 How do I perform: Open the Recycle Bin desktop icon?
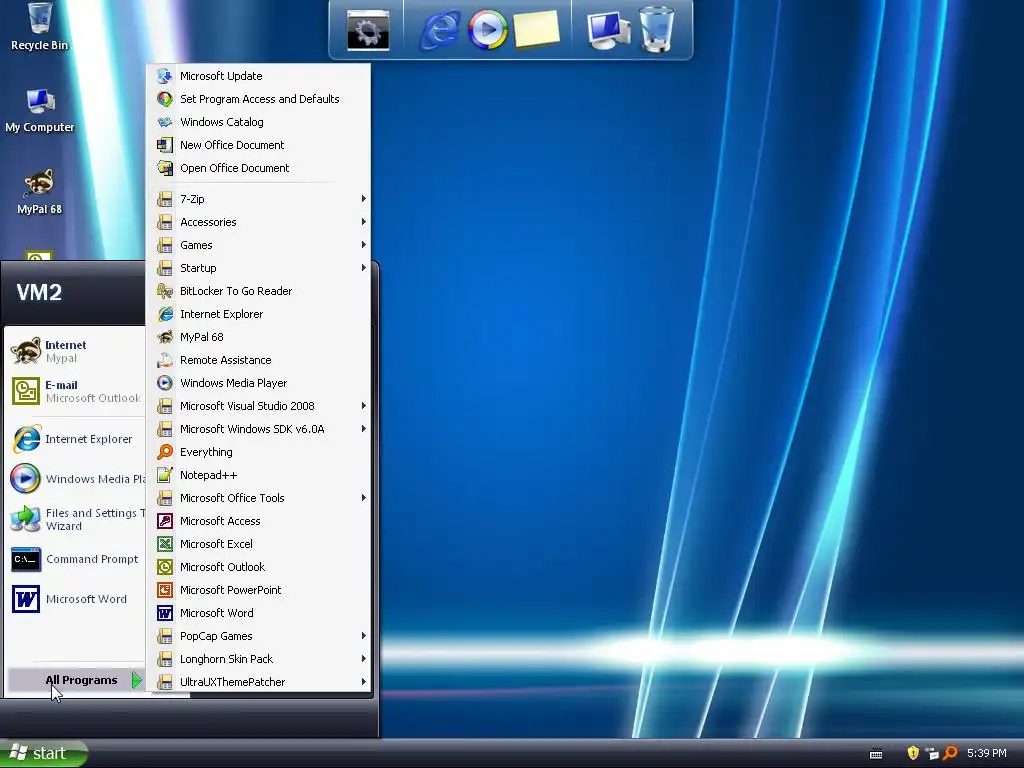40,26
